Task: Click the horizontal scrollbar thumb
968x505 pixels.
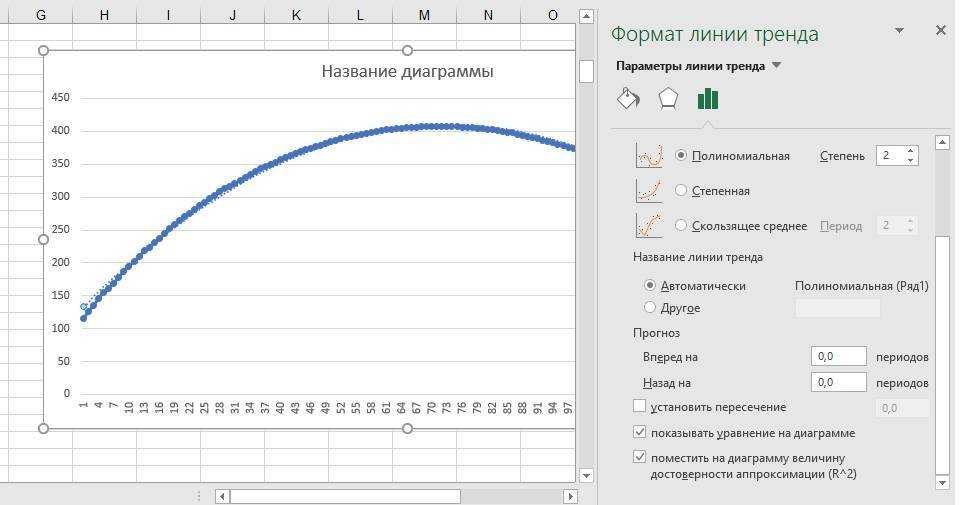Action: tap(345, 496)
